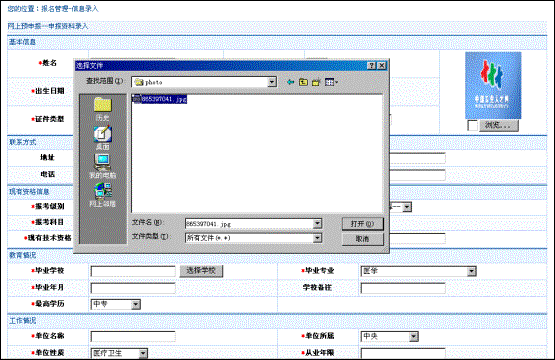Expand the file name (文件名) dropdown arrow
This screenshot has width=555, height=360.
(x=317, y=223)
